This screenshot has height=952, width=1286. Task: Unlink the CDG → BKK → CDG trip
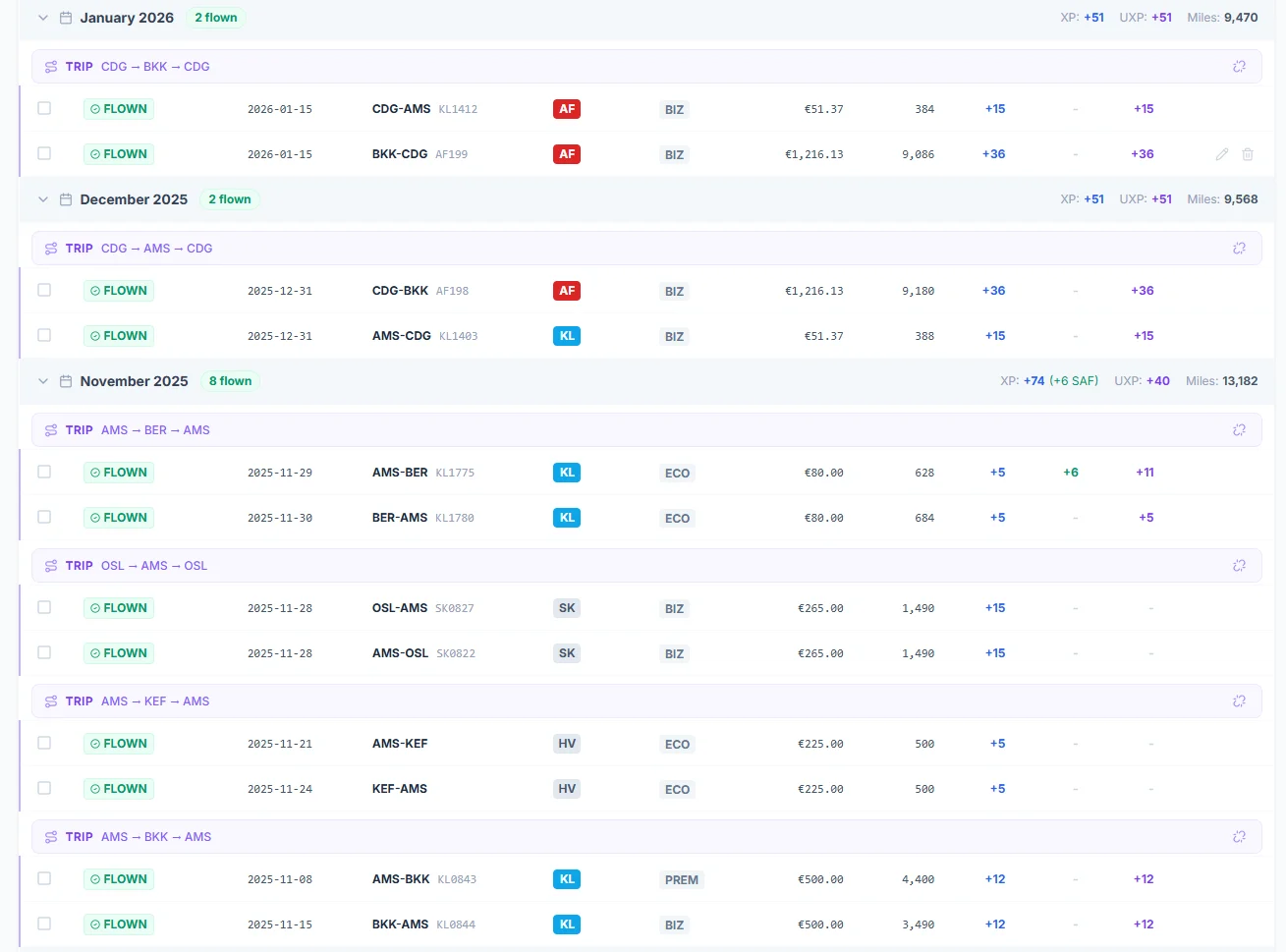[x=1239, y=67]
